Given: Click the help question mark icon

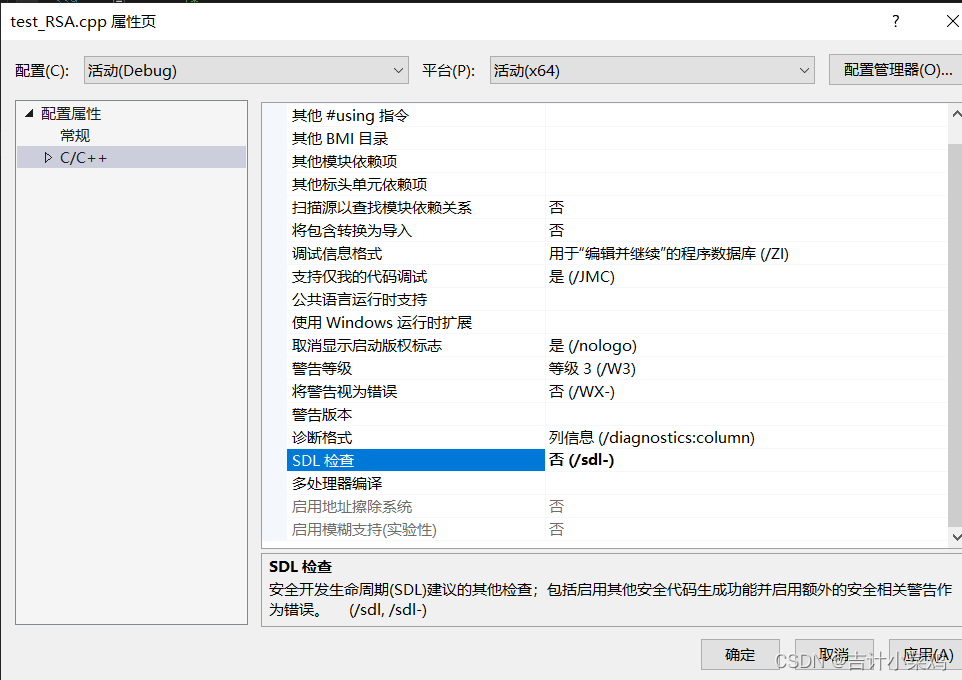Looking at the screenshot, I should [895, 21].
